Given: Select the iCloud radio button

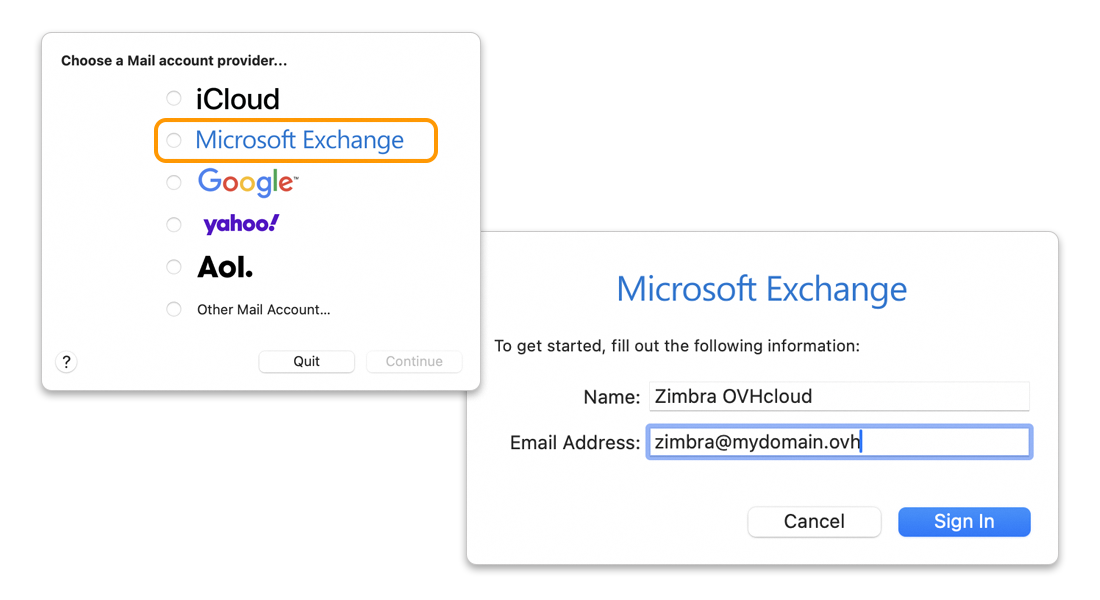Looking at the screenshot, I should [174, 98].
